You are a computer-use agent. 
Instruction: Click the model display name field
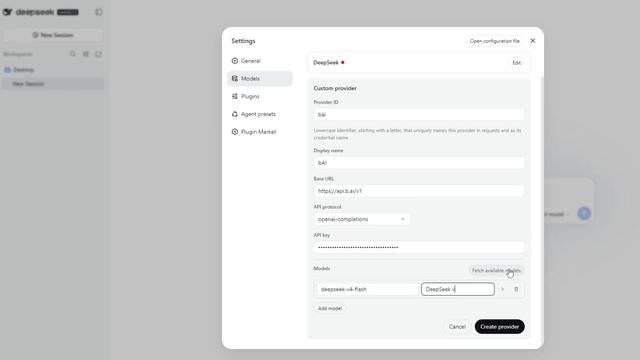coord(458,289)
